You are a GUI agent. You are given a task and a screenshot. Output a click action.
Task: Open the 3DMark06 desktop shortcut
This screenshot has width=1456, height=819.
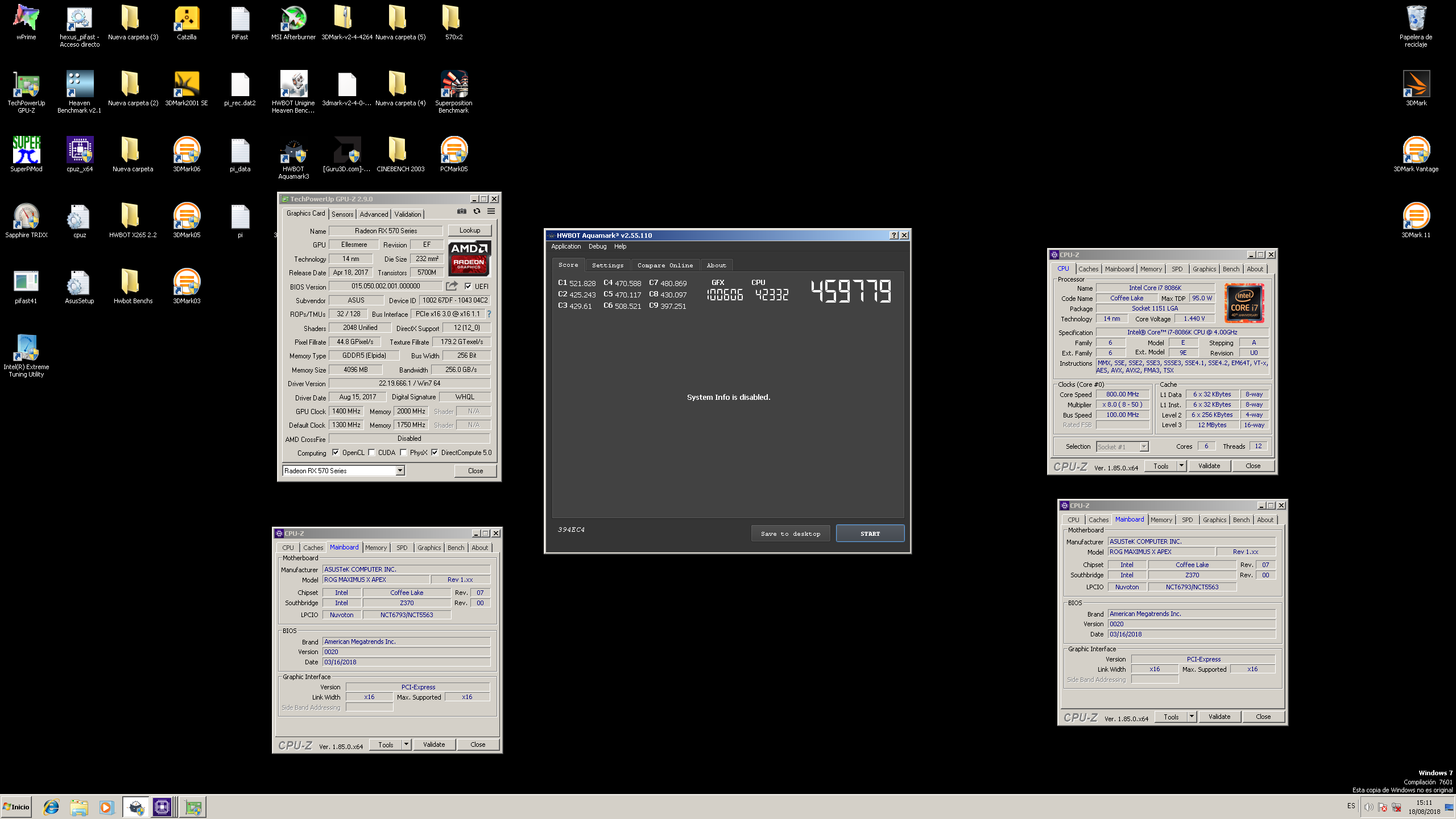click(x=187, y=154)
